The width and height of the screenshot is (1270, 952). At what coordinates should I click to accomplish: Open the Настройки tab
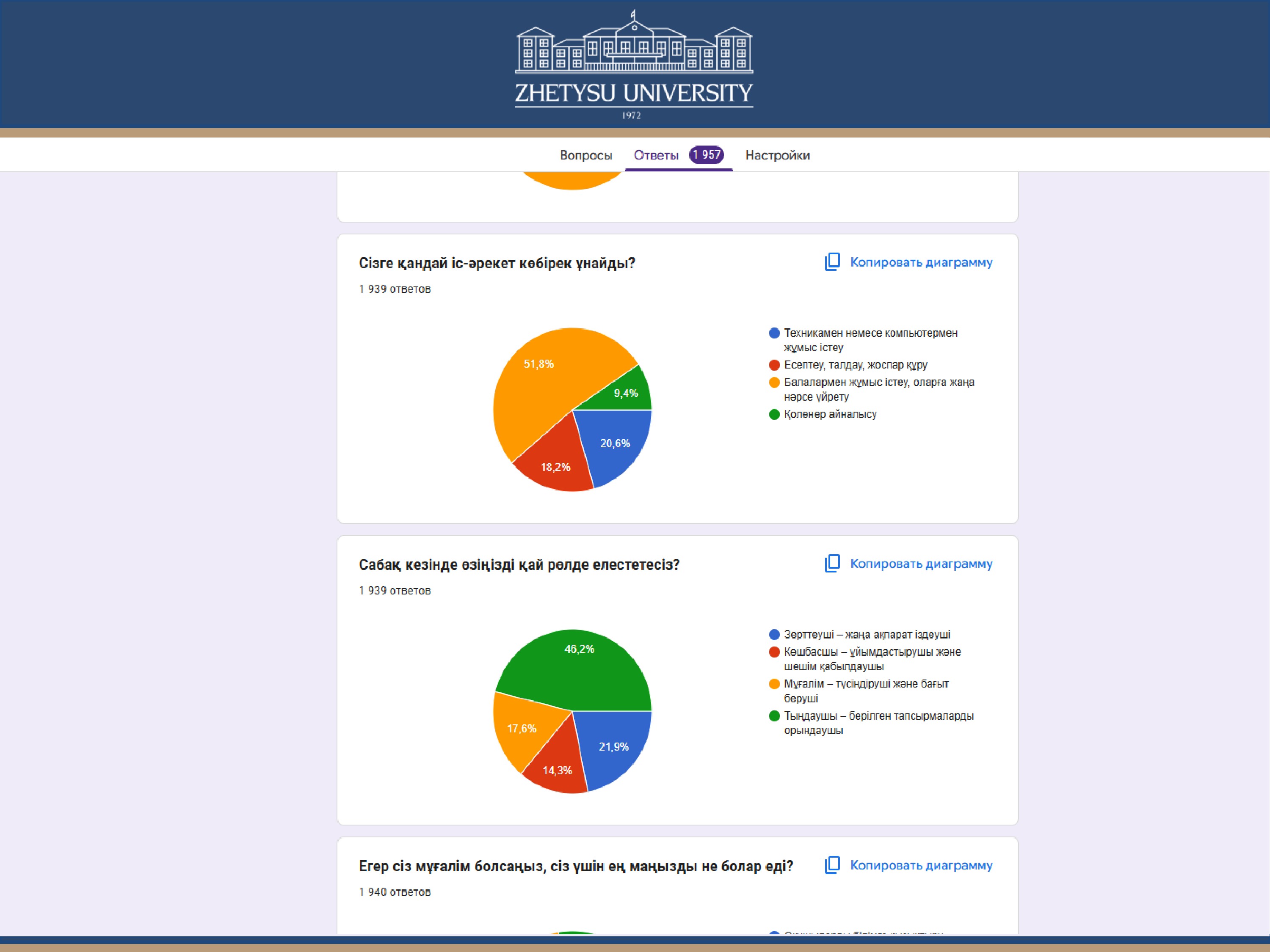coord(777,155)
